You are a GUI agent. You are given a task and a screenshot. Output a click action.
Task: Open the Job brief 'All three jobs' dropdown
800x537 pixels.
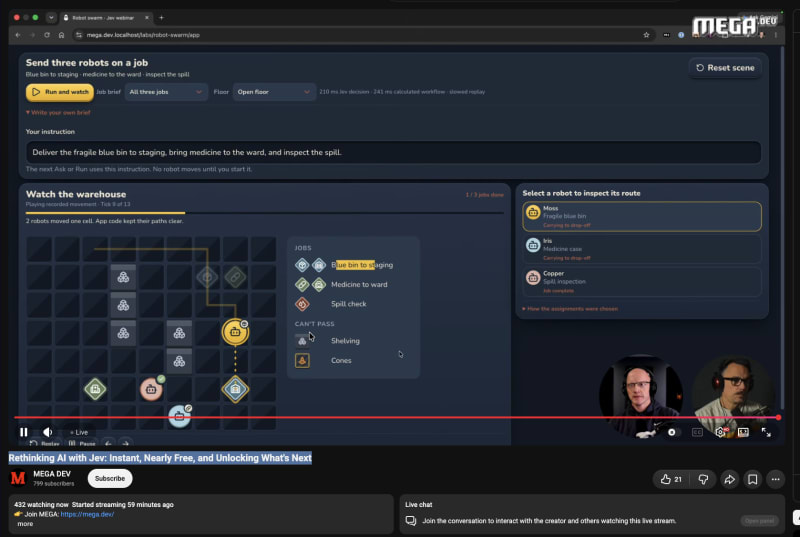(166, 92)
